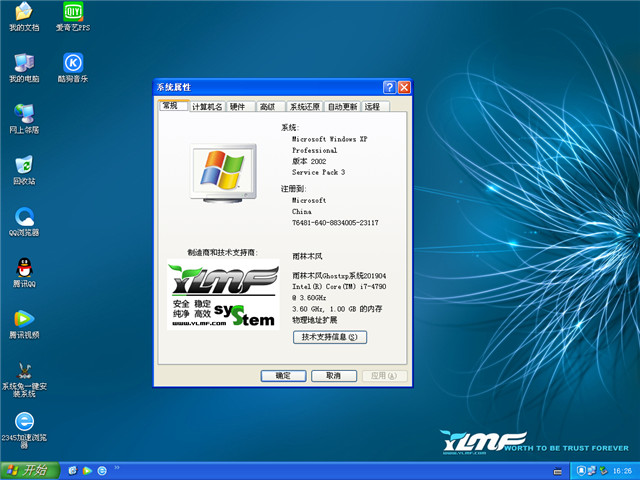Select the QQ浏览器 desktop icon
640x480 pixels.
coord(24,222)
